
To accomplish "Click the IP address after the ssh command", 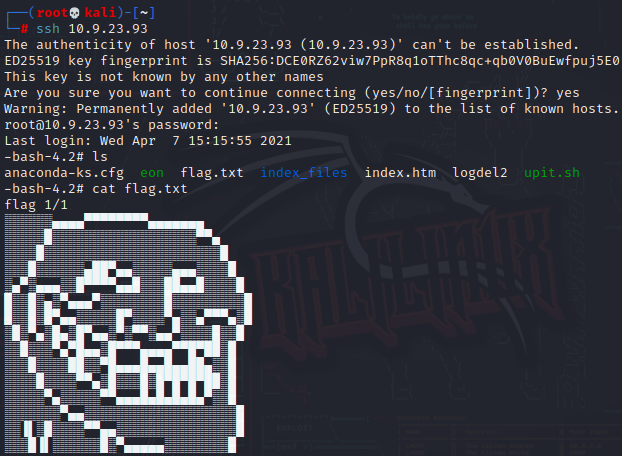I will 108,29.
